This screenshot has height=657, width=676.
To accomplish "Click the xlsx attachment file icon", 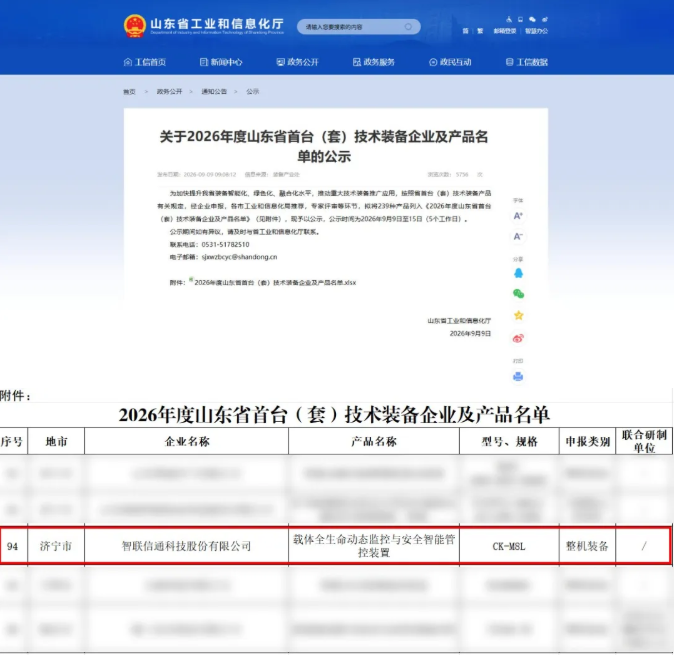I will [x=191, y=280].
